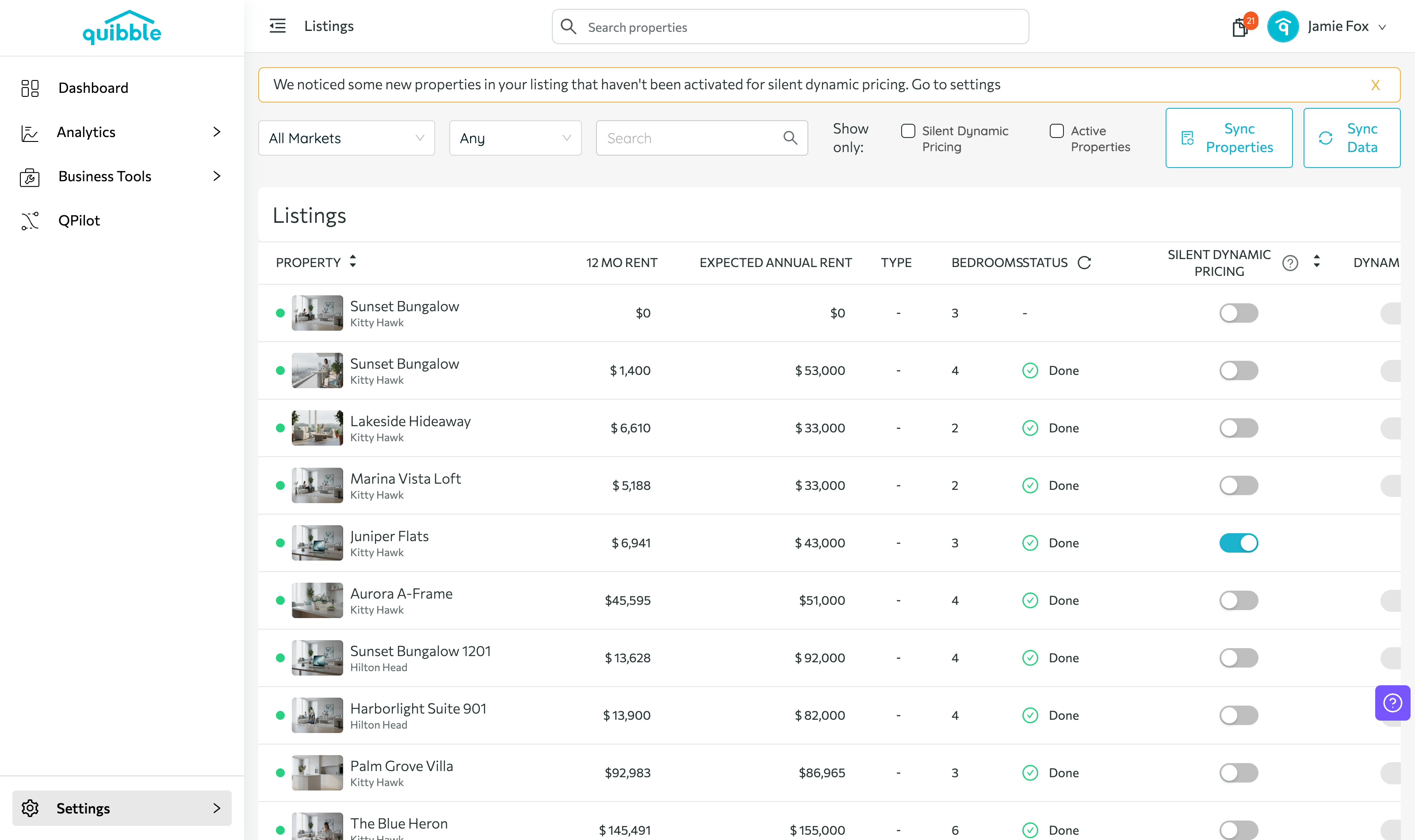Viewport: 1415px width, 840px height.
Task: Click the green status dot for Aurora A-Frame
Action: coord(280,600)
